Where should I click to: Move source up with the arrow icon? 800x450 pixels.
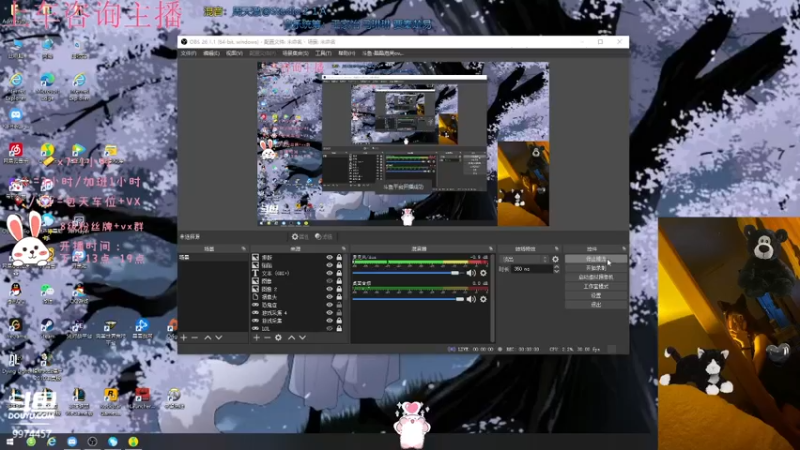291,338
